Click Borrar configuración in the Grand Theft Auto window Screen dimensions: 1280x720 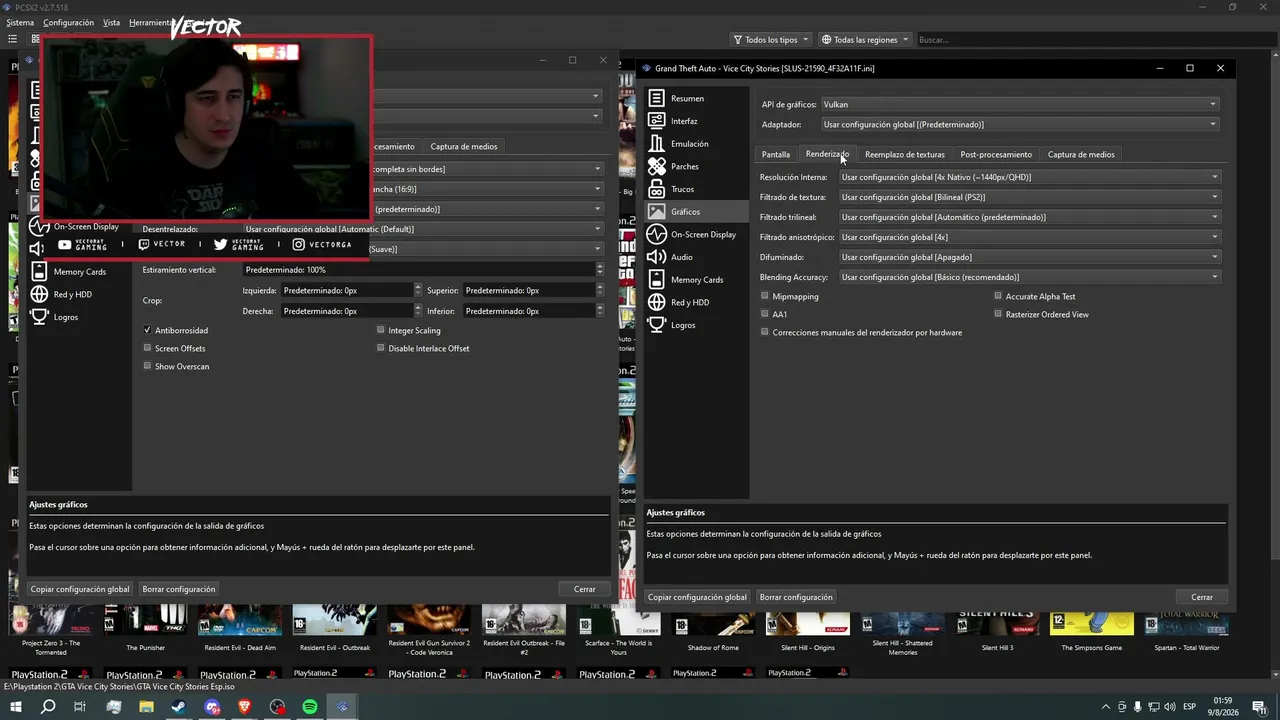pos(796,597)
